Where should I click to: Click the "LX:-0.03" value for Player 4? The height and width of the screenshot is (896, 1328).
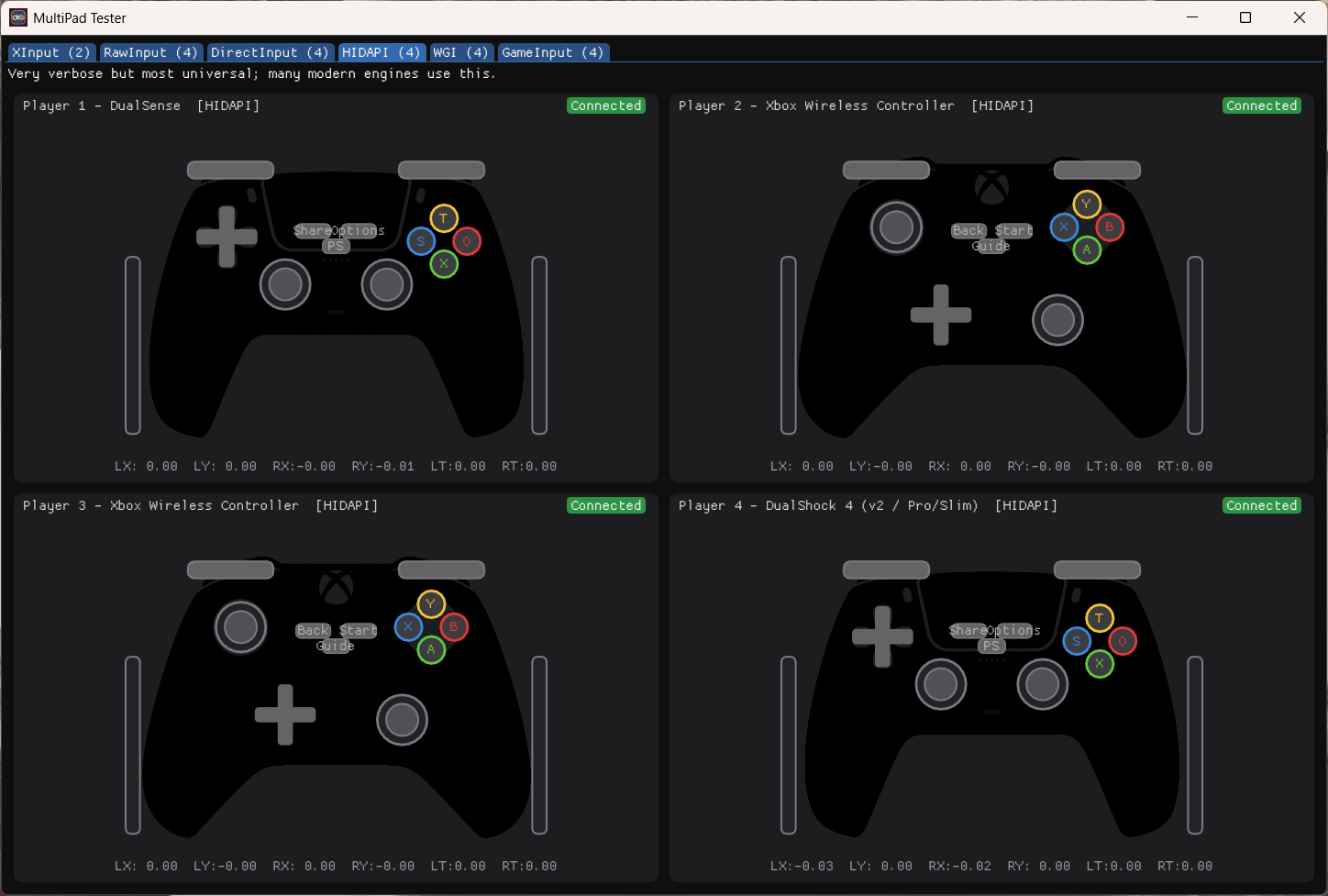click(802, 866)
